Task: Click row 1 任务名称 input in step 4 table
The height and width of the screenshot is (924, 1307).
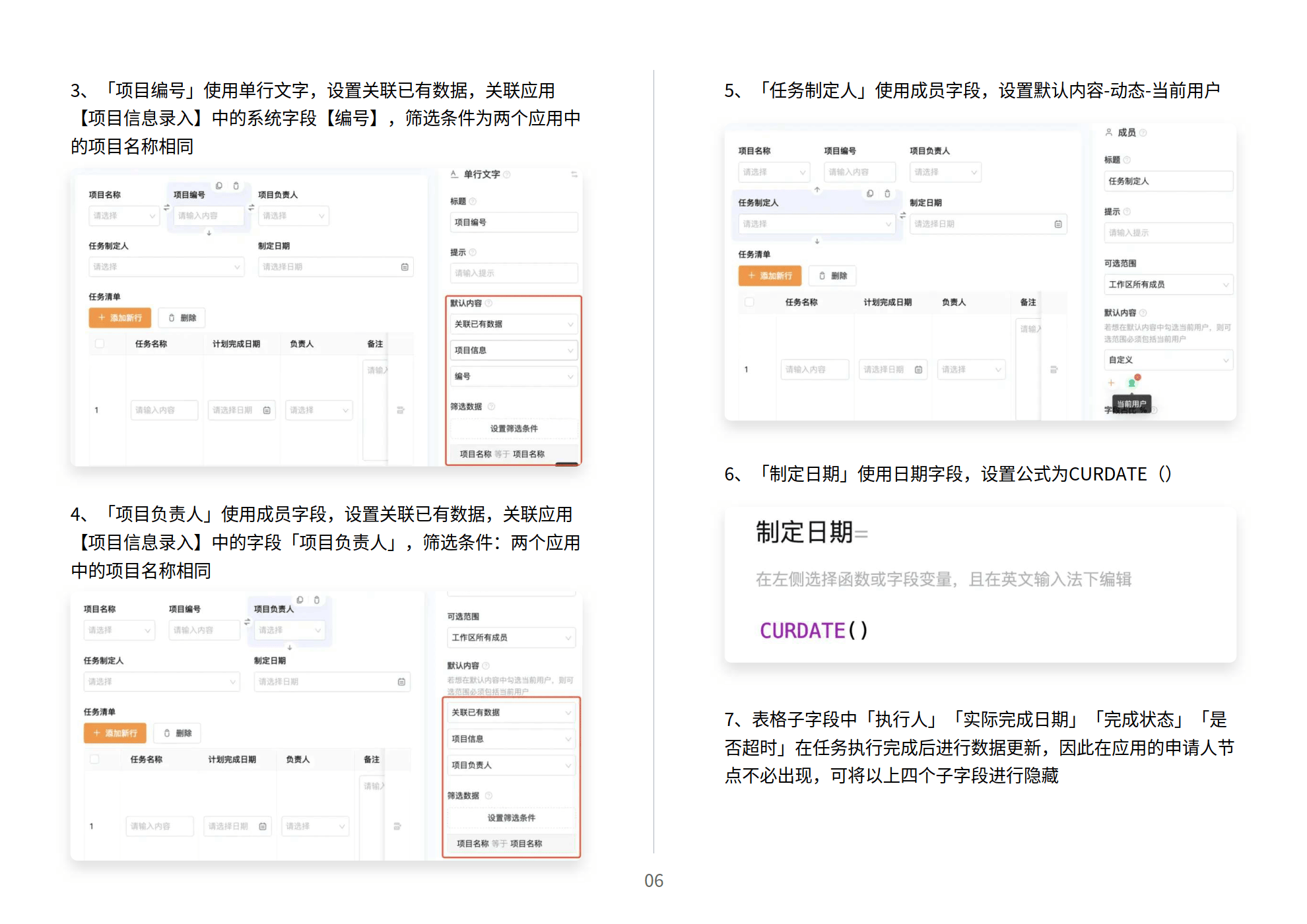Action: pos(160,826)
